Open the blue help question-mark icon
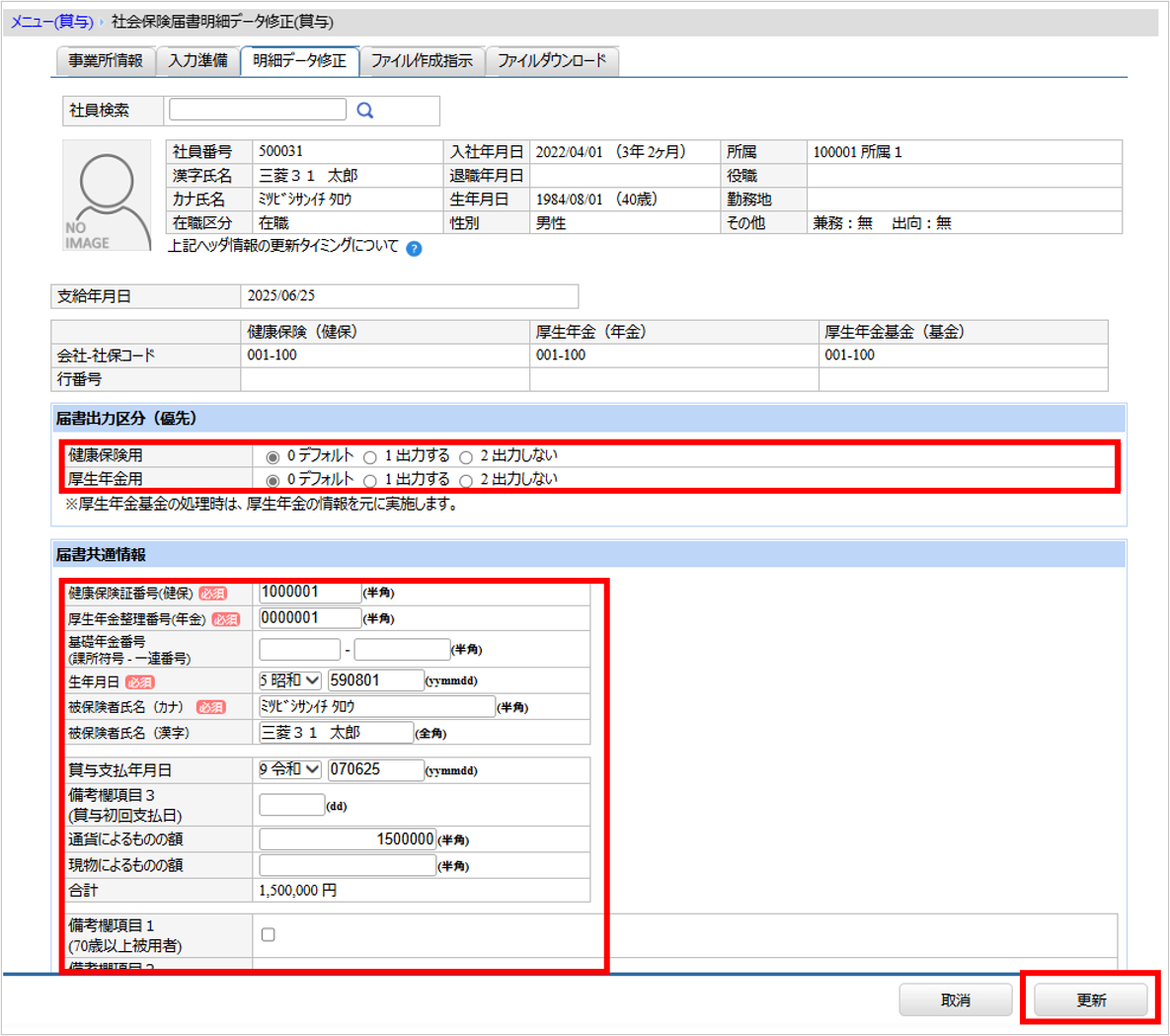The width and height of the screenshot is (1170, 1036). [414, 249]
